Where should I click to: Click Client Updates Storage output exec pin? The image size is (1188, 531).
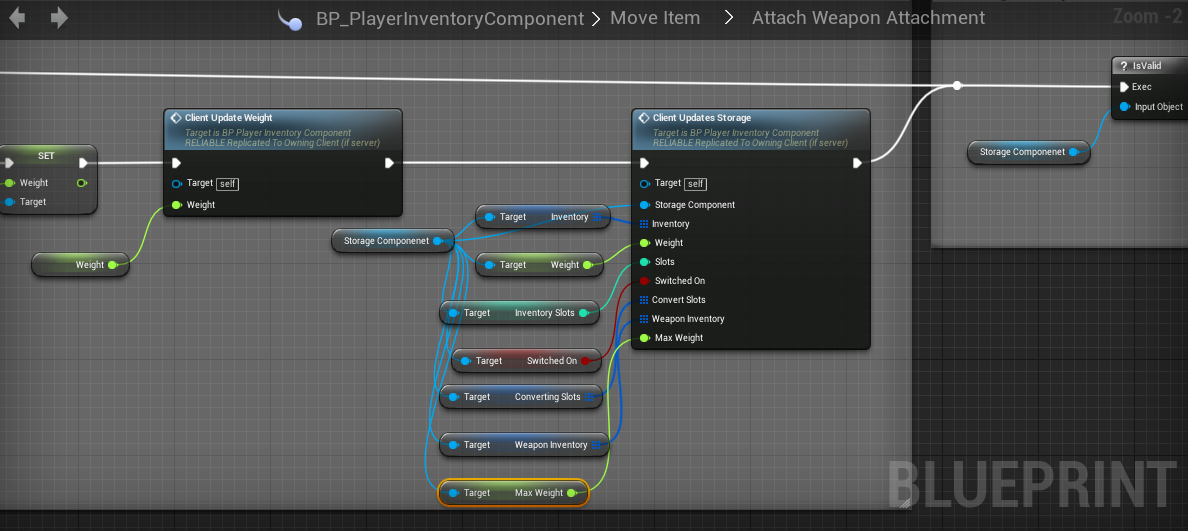(857, 163)
